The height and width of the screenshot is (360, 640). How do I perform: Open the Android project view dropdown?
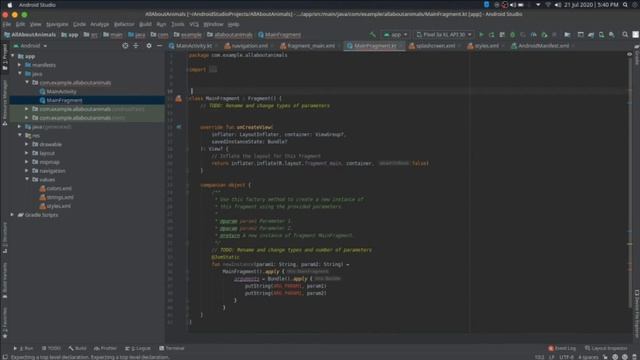click(31, 46)
